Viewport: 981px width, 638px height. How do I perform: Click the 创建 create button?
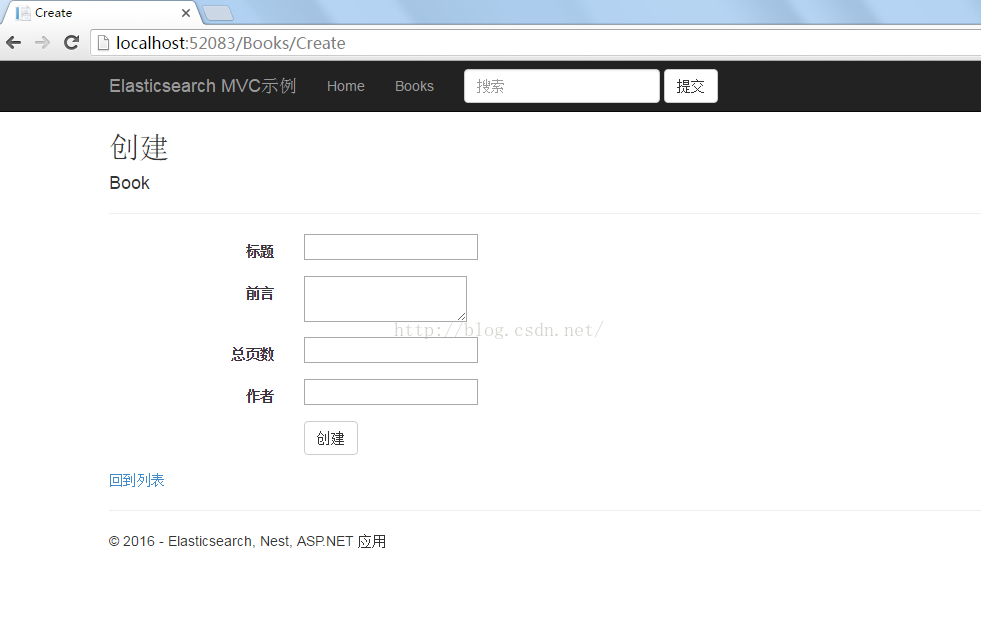[331, 438]
